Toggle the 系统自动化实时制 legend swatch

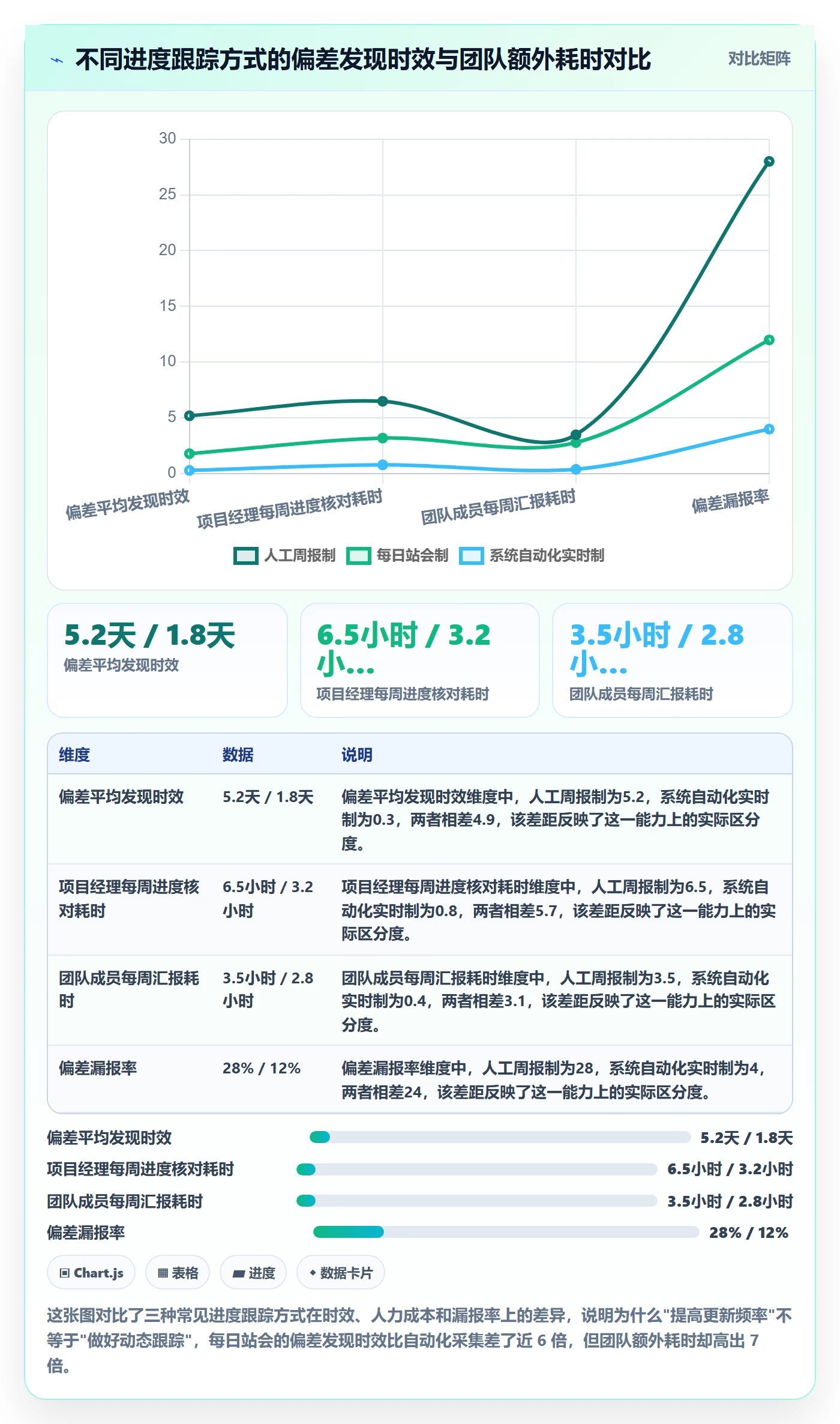472,556
